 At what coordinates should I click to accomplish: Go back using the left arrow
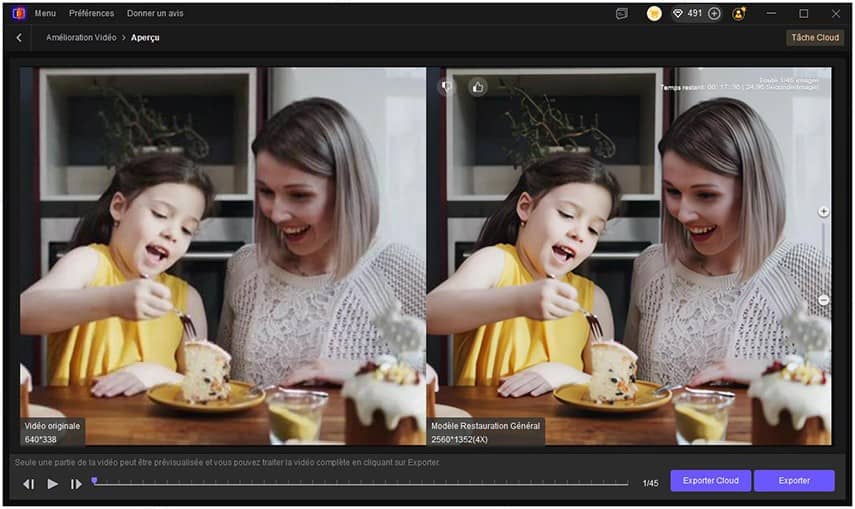19,38
